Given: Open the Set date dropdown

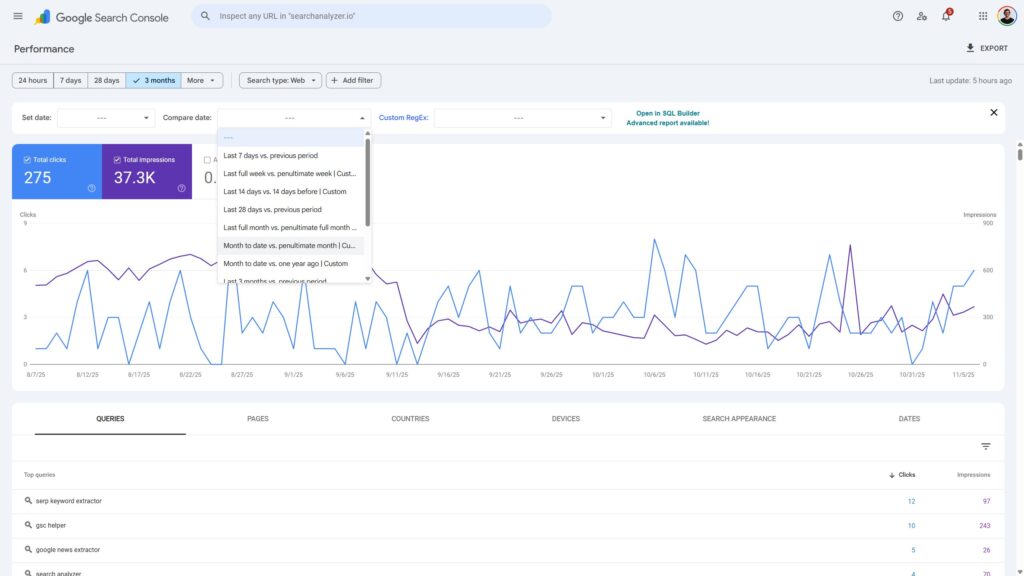Looking at the screenshot, I should point(105,118).
